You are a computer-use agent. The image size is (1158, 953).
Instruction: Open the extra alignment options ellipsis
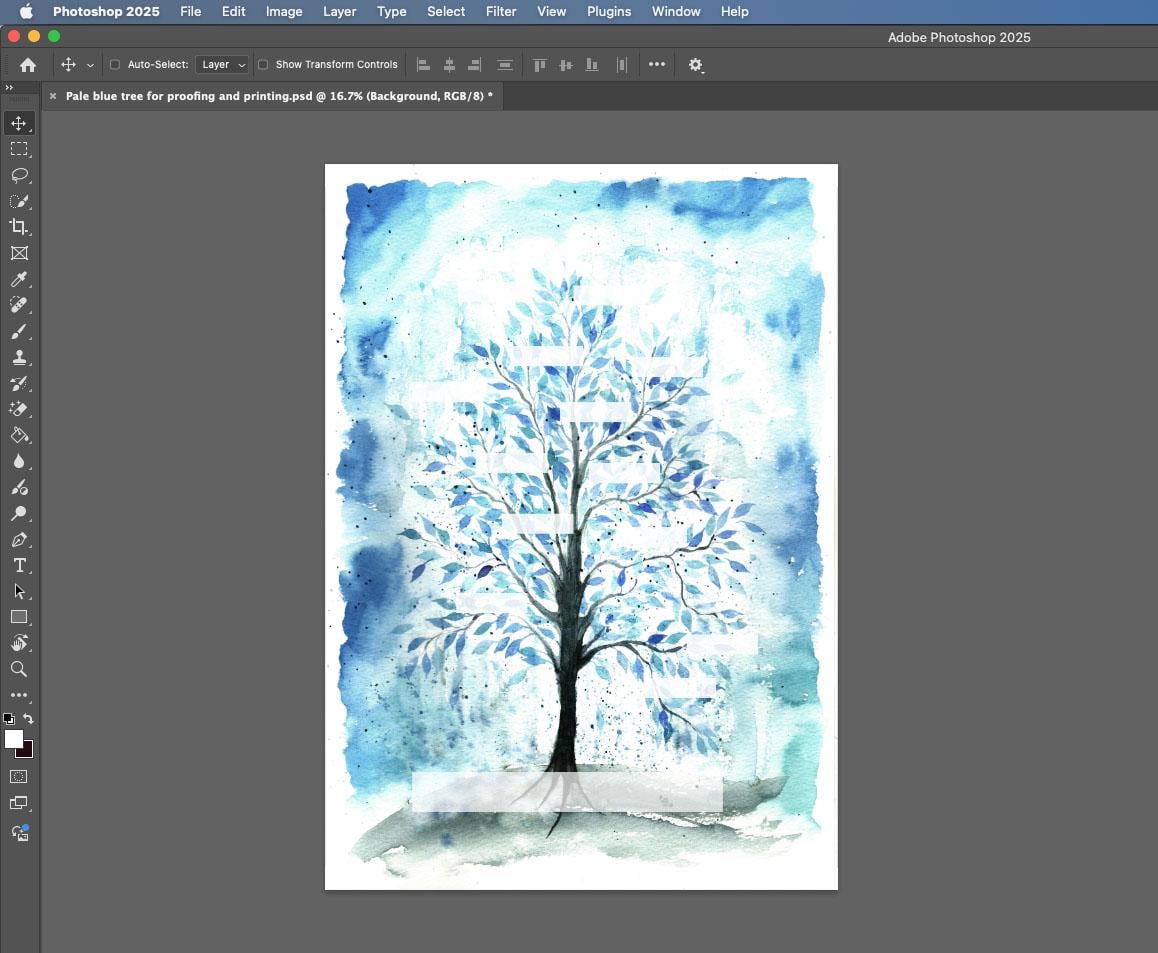657,64
